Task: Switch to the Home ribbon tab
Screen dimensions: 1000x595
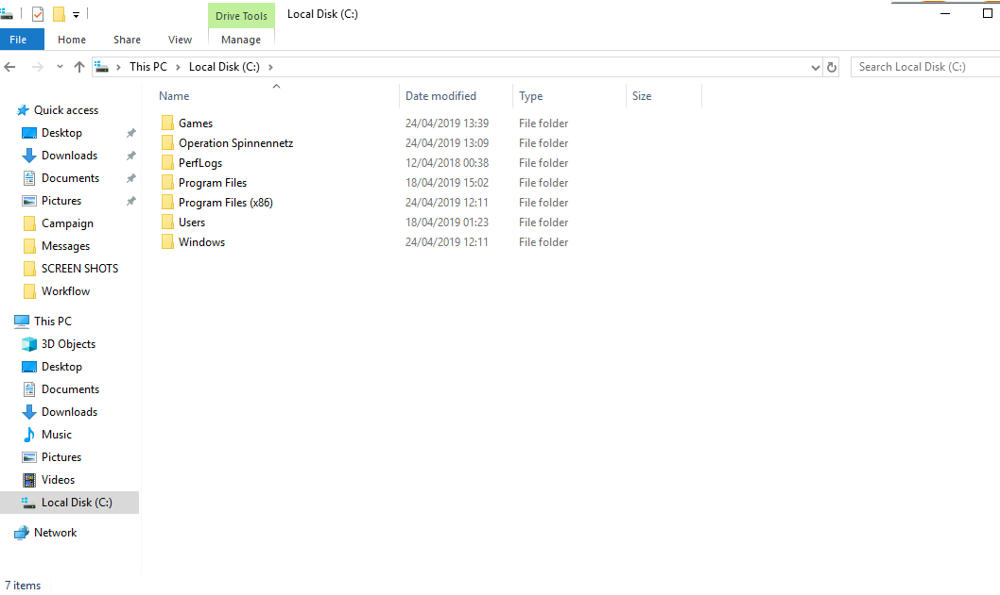Action: [x=71, y=40]
